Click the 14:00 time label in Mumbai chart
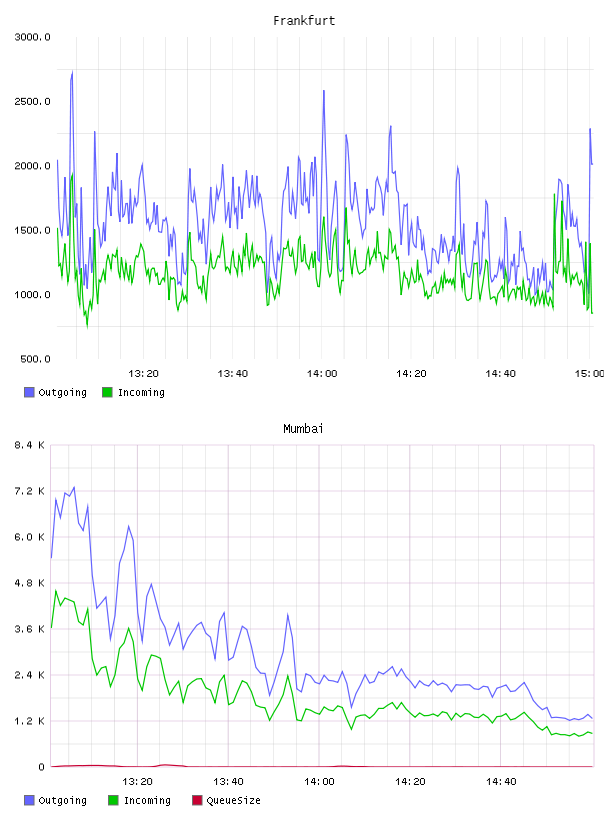 (319, 782)
